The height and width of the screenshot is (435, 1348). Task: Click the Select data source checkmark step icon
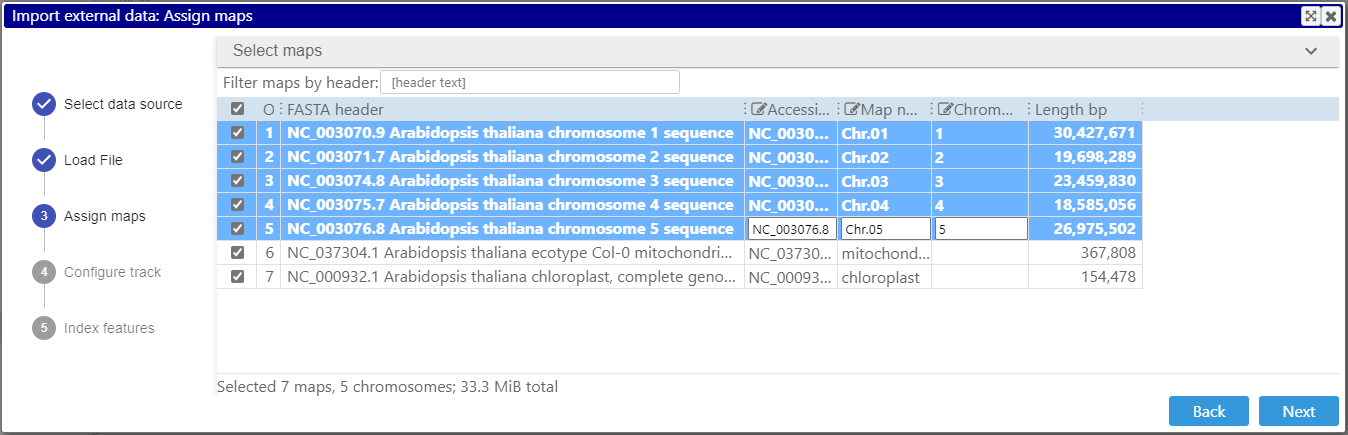click(44, 104)
